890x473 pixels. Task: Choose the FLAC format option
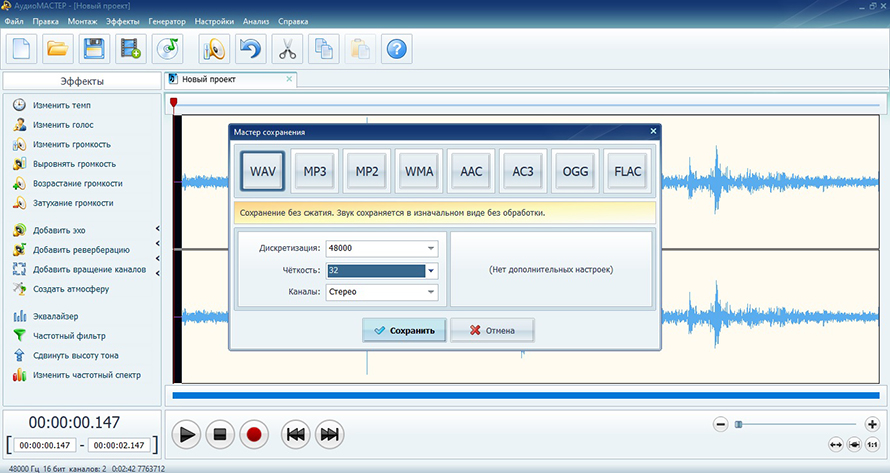(627, 171)
